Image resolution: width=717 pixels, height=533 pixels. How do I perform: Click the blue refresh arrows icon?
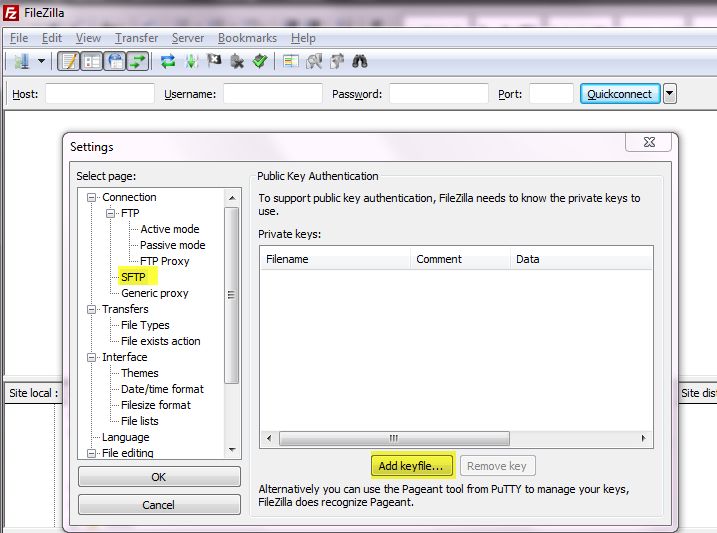pos(168,61)
